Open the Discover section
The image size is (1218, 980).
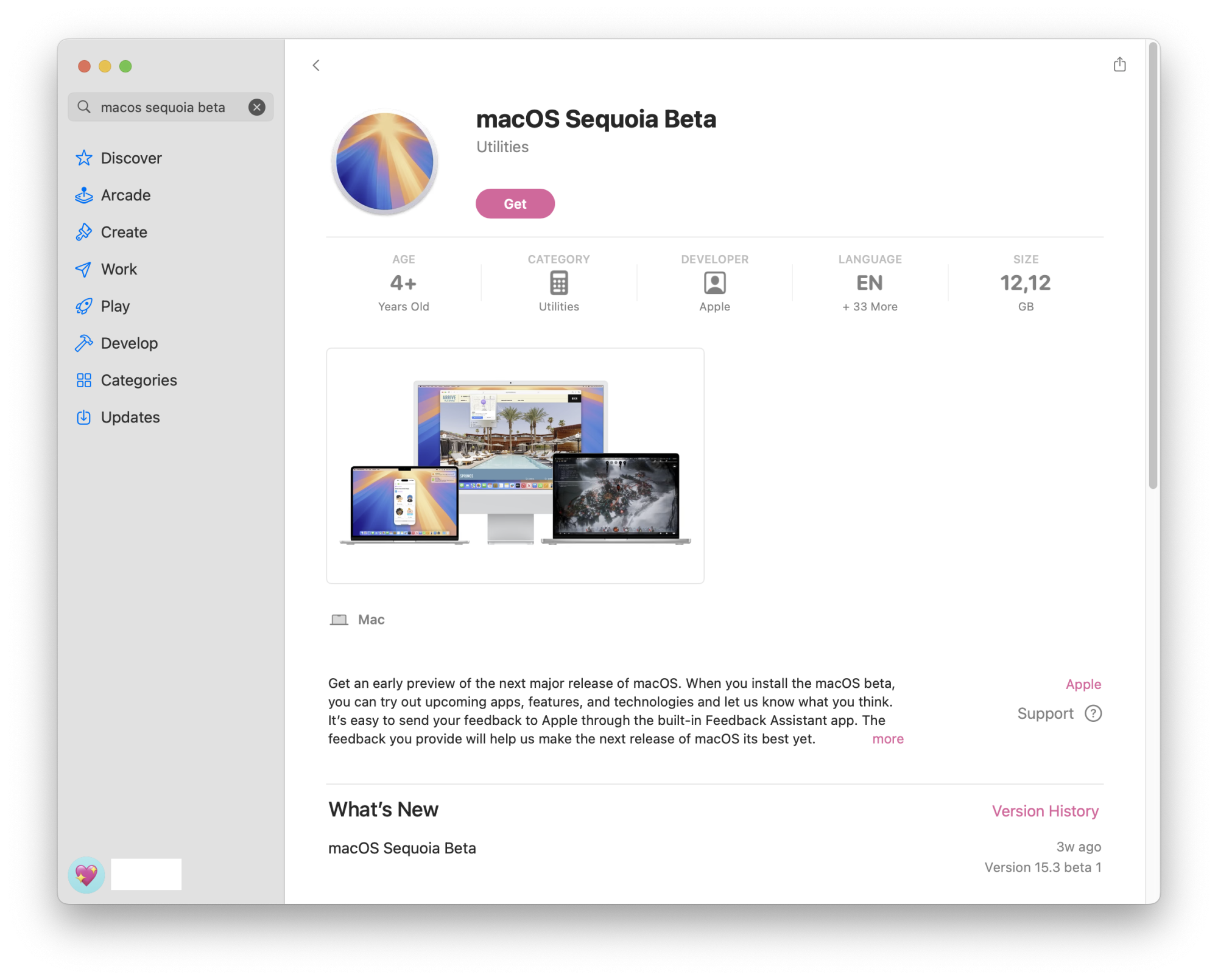(132, 158)
